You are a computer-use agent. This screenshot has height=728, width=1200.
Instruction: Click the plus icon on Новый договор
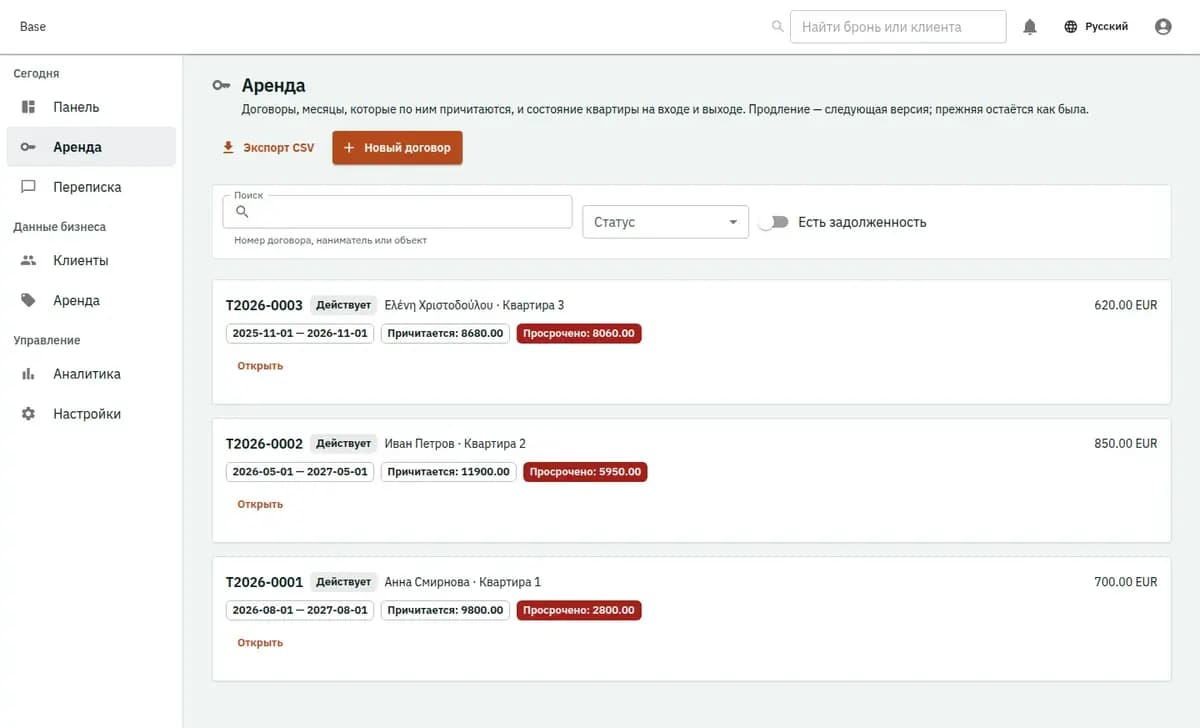click(x=349, y=148)
